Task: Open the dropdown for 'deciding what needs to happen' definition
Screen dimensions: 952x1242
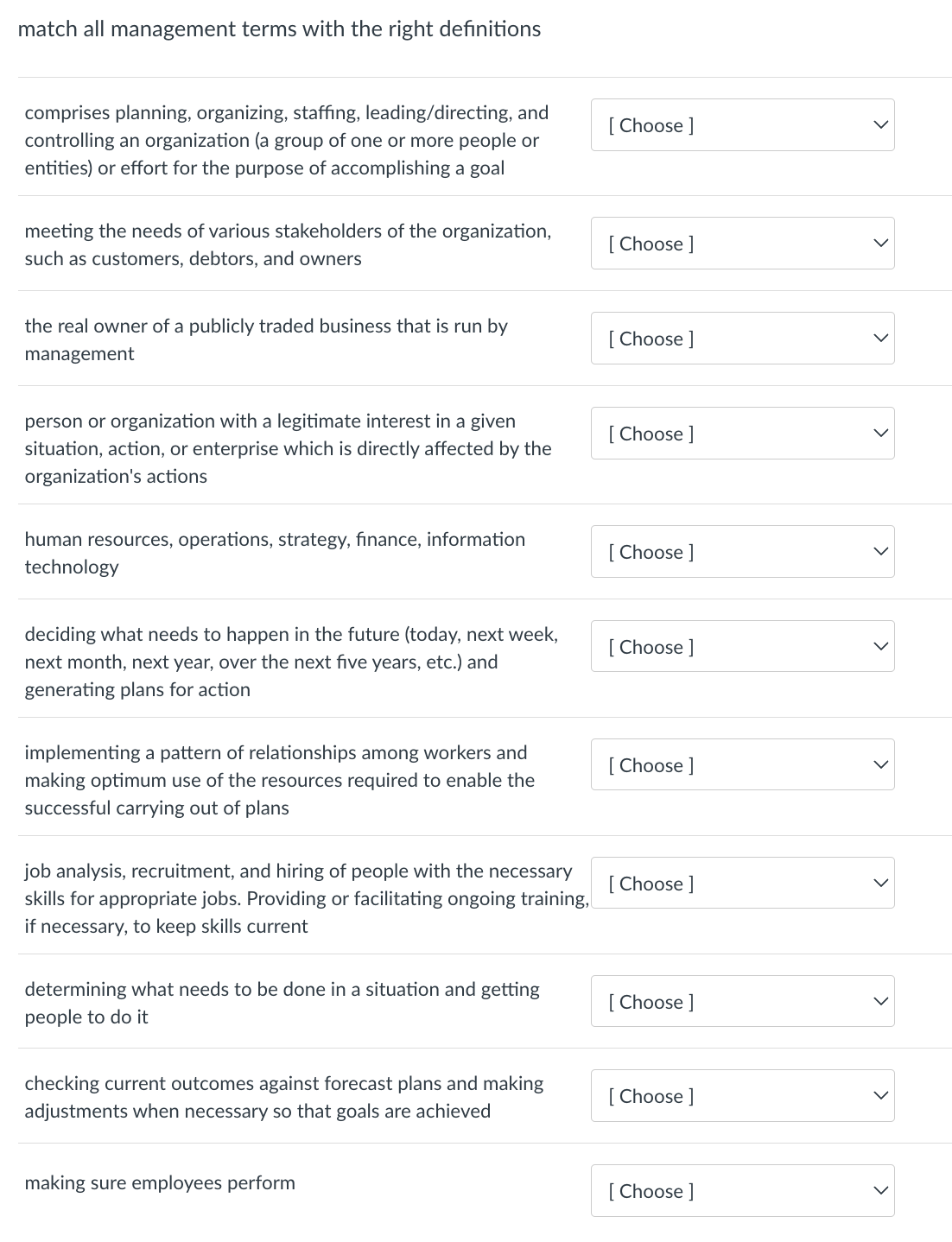Action: pos(742,647)
